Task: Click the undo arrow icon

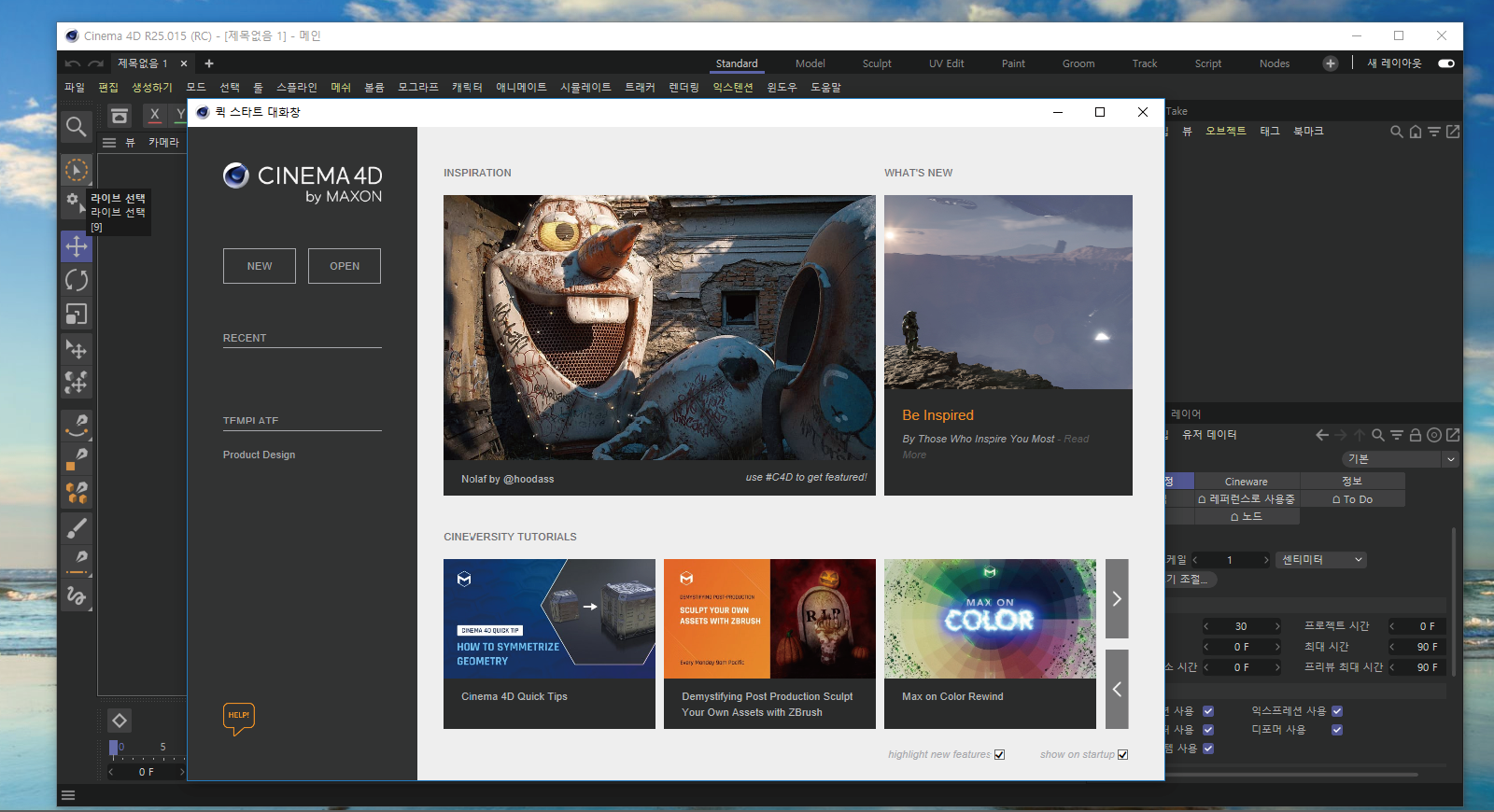Action: [x=73, y=63]
